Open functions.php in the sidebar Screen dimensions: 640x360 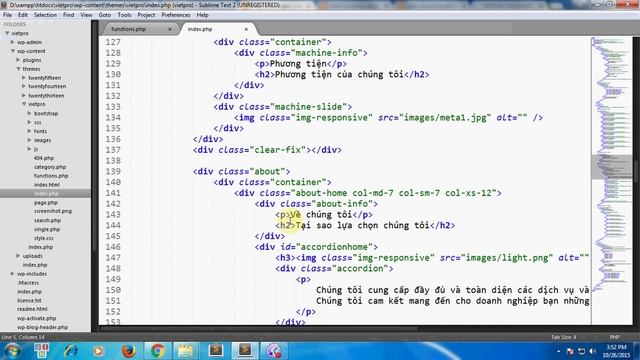coord(51,176)
